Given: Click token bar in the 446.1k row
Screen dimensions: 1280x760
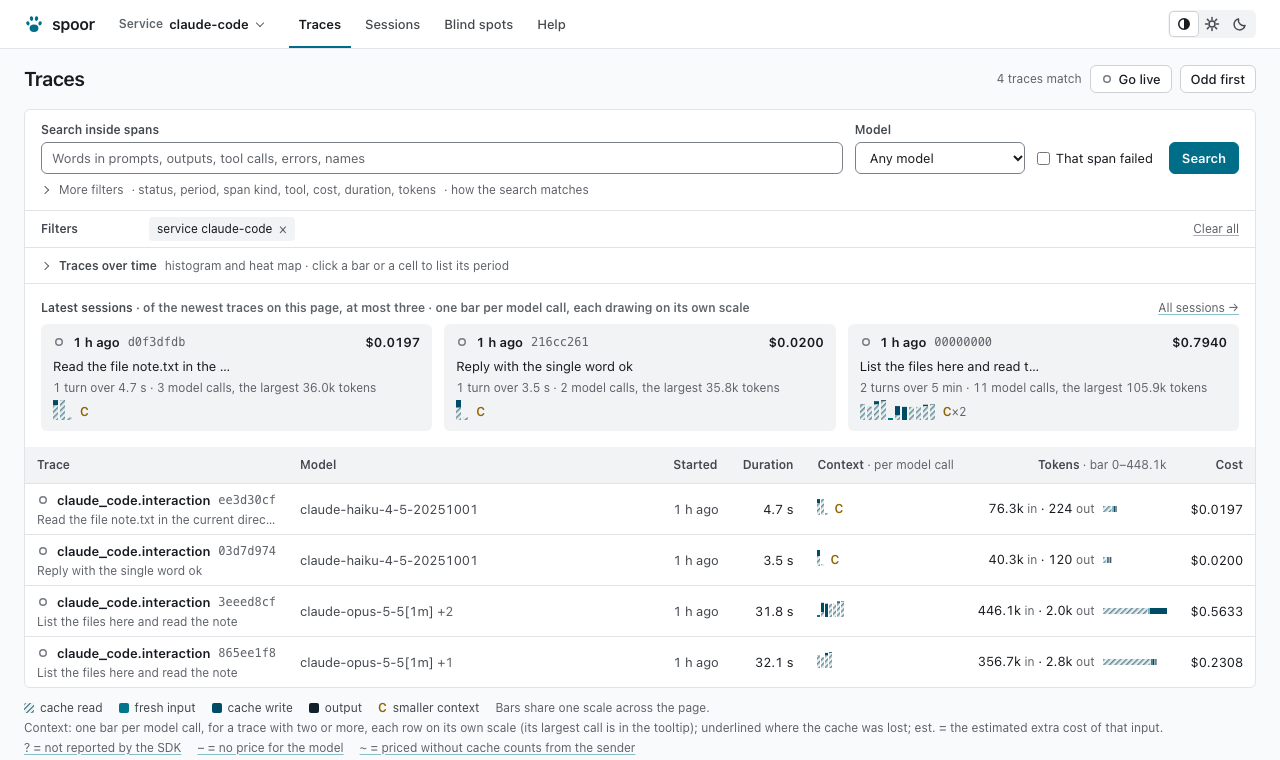Looking at the screenshot, I should pos(1135,611).
